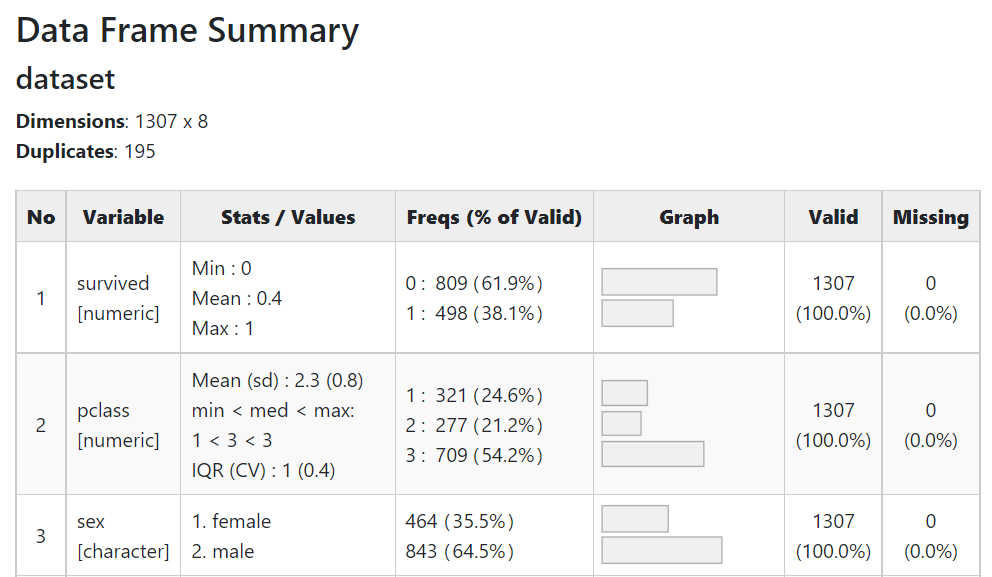Select the 'survived [numeric]' variable cell

pyautogui.click(x=118, y=298)
